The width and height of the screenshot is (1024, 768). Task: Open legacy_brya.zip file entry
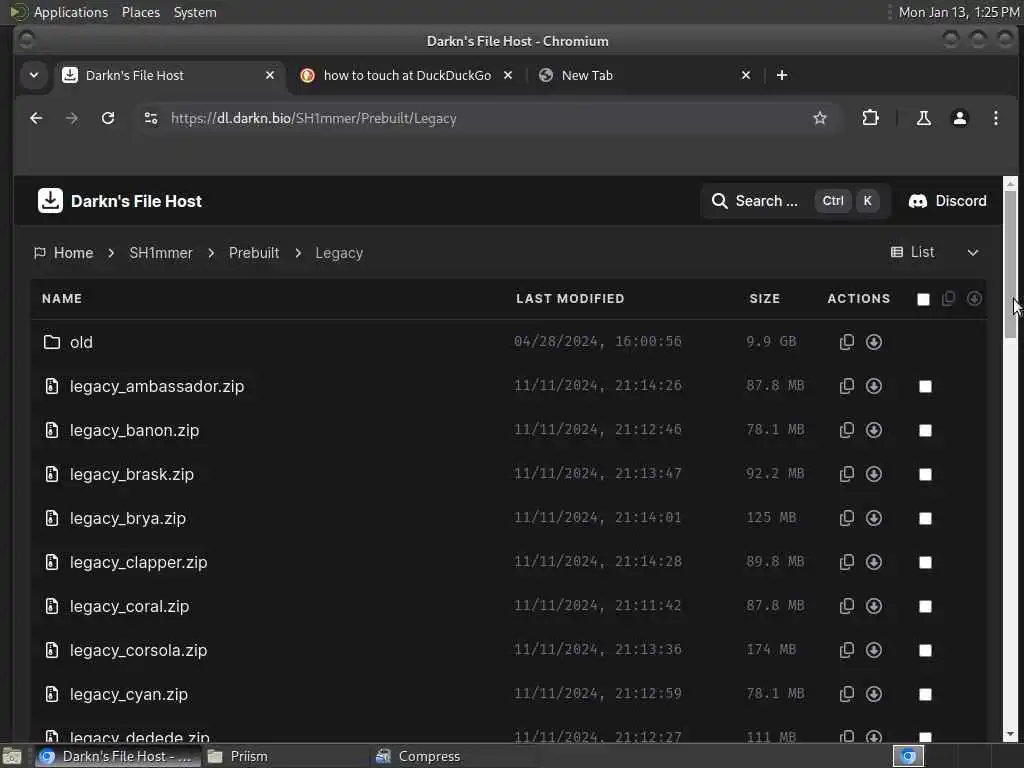(128, 519)
